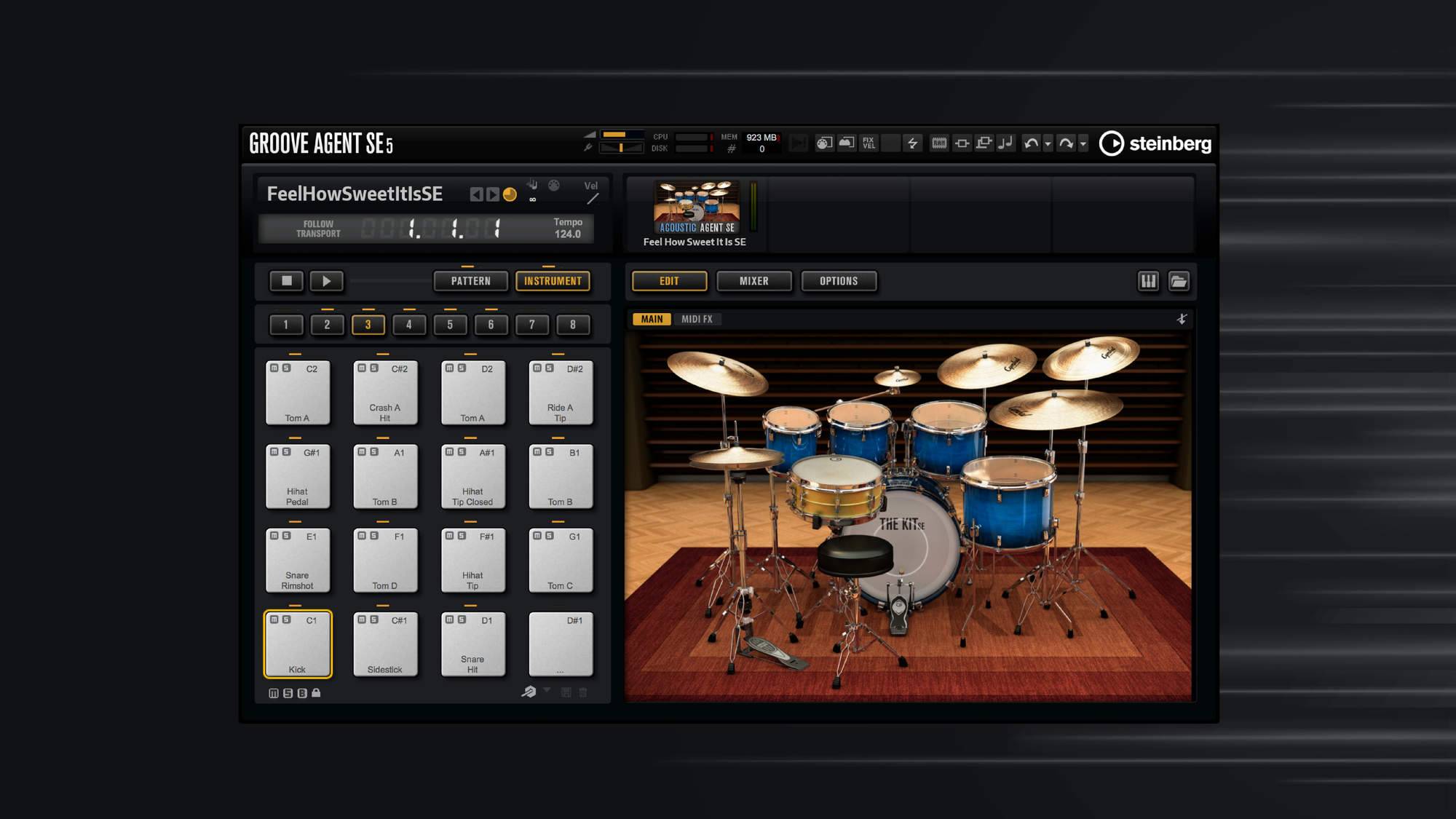Image resolution: width=1456 pixels, height=819 pixels.
Task: Mute the Tom A pad C2
Action: coord(274,368)
